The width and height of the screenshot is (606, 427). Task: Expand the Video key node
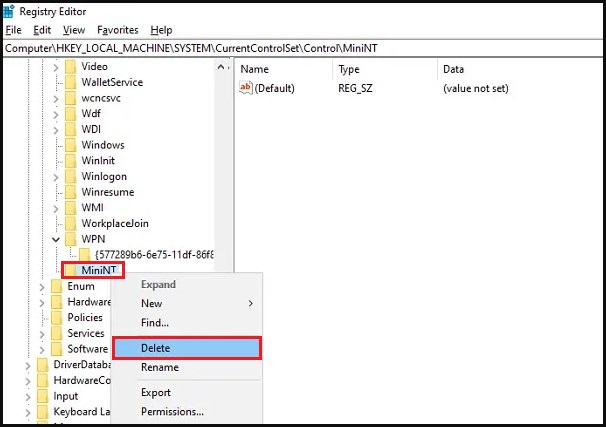[x=56, y=66]
